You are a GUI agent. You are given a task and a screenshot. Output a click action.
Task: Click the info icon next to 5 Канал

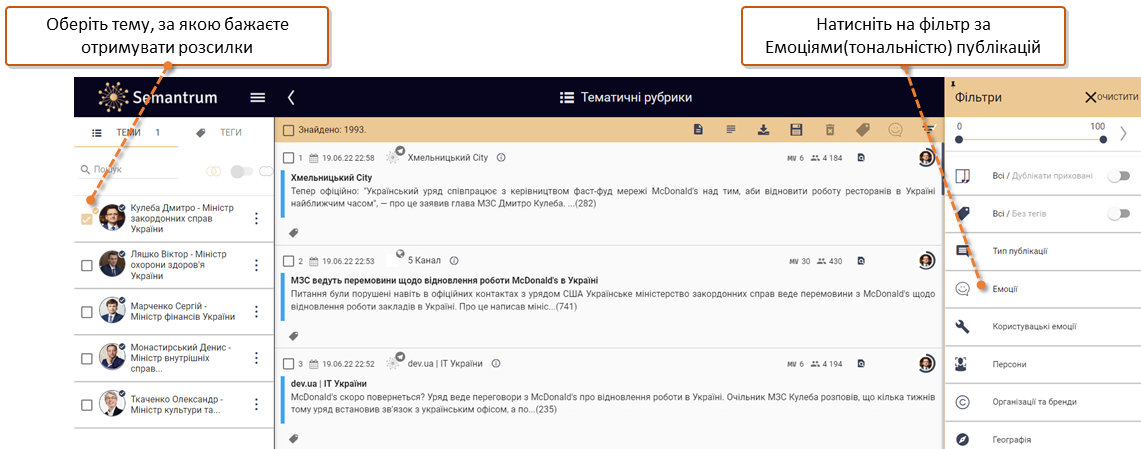454,261
